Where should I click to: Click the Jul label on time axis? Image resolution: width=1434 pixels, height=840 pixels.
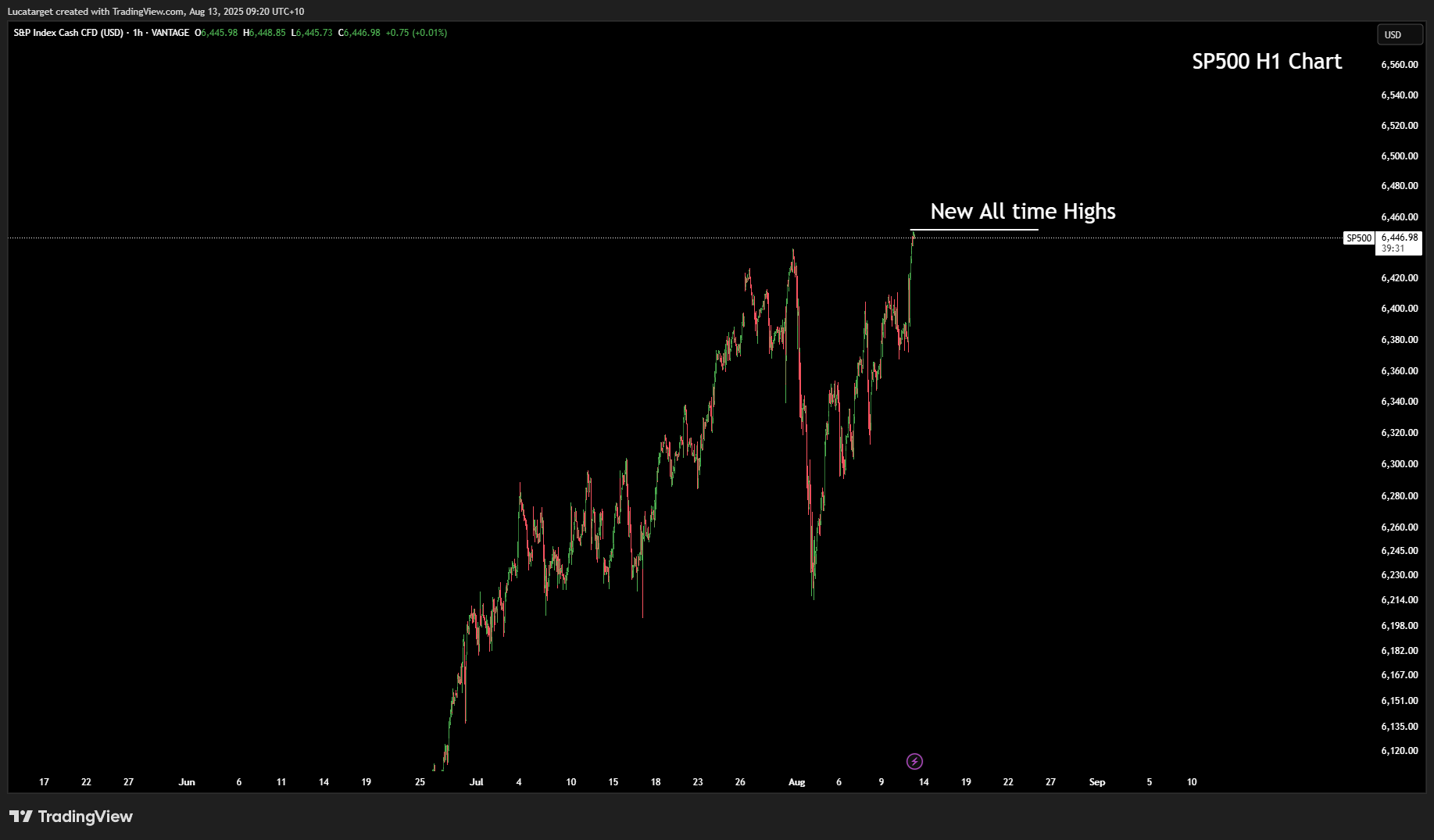click(476, 782)
